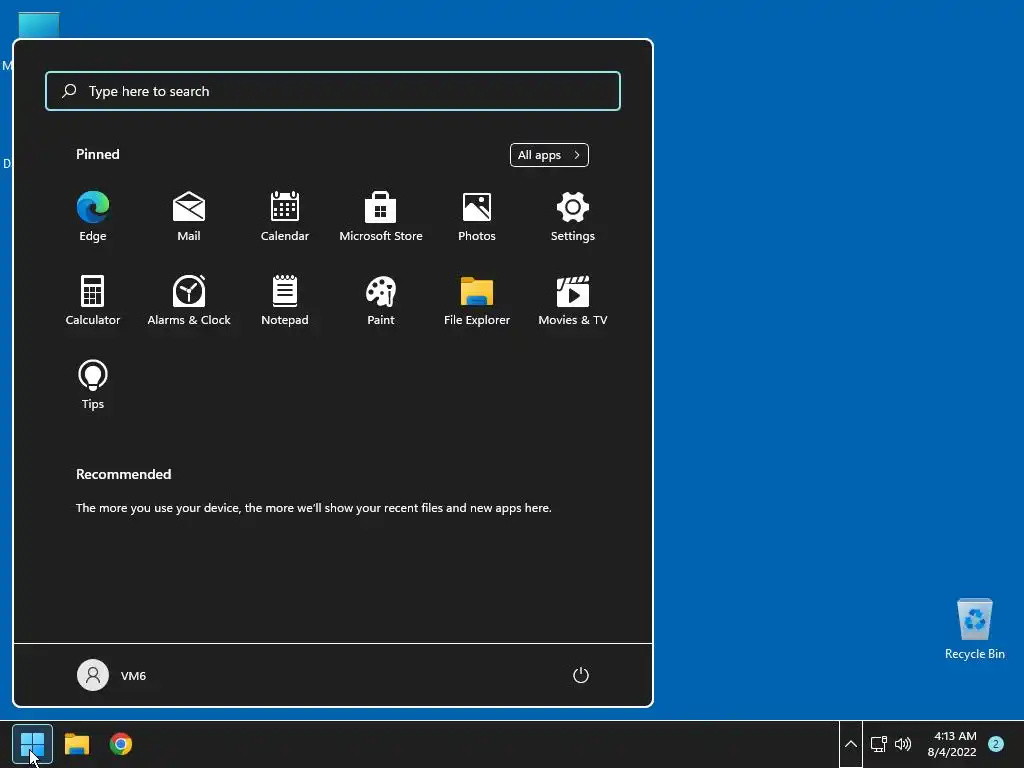The height and width of the screenshot is (768, 1024).
Task: Click the recent files recommendation message
Action: pos(313,507)
